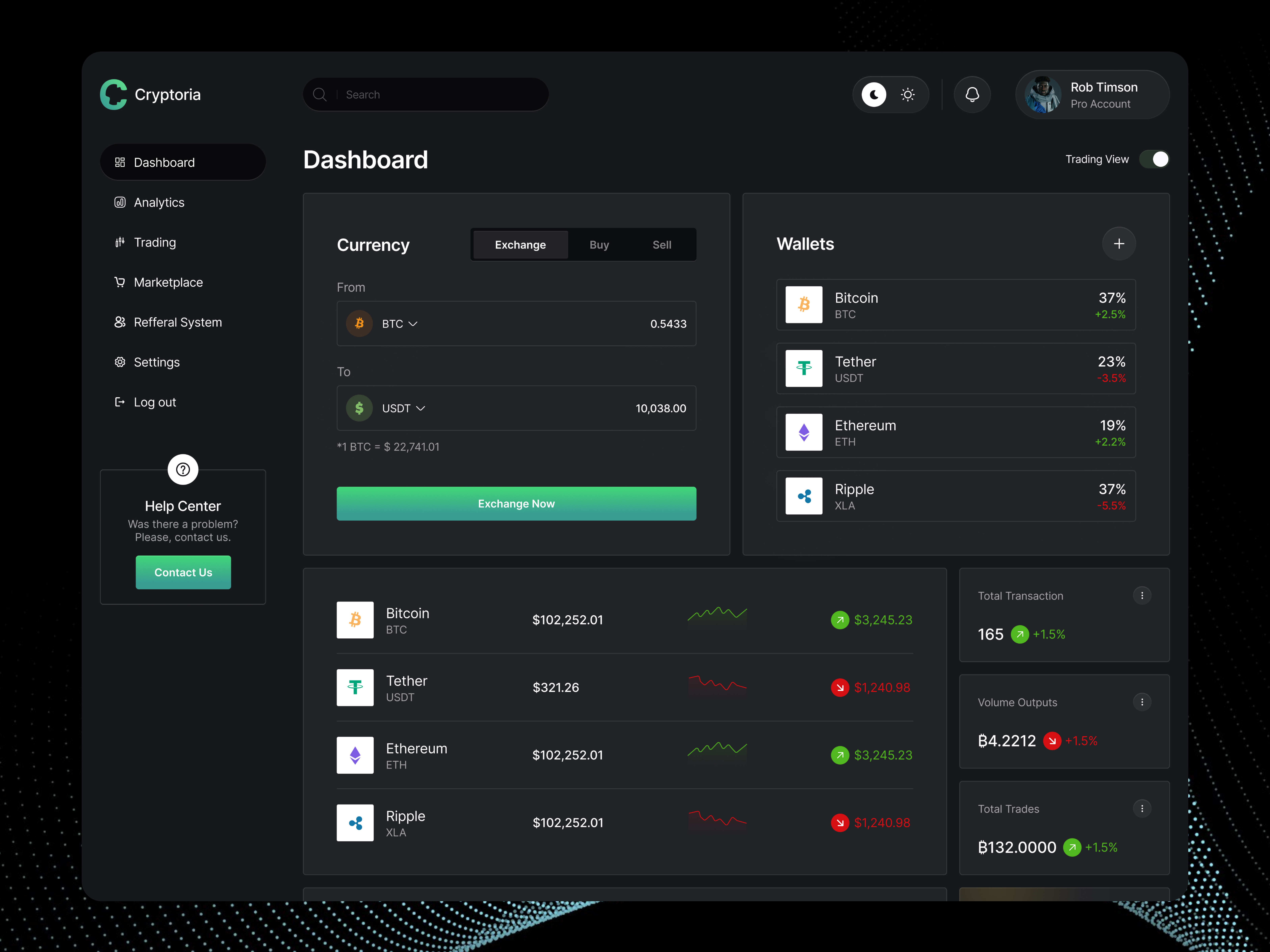Open notifications with the bell icon

[972, 95]
